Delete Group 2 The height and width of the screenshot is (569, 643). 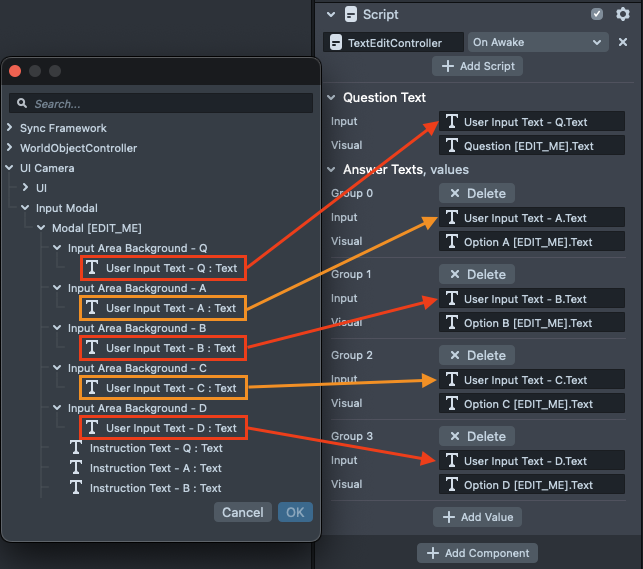coord(477,355)
